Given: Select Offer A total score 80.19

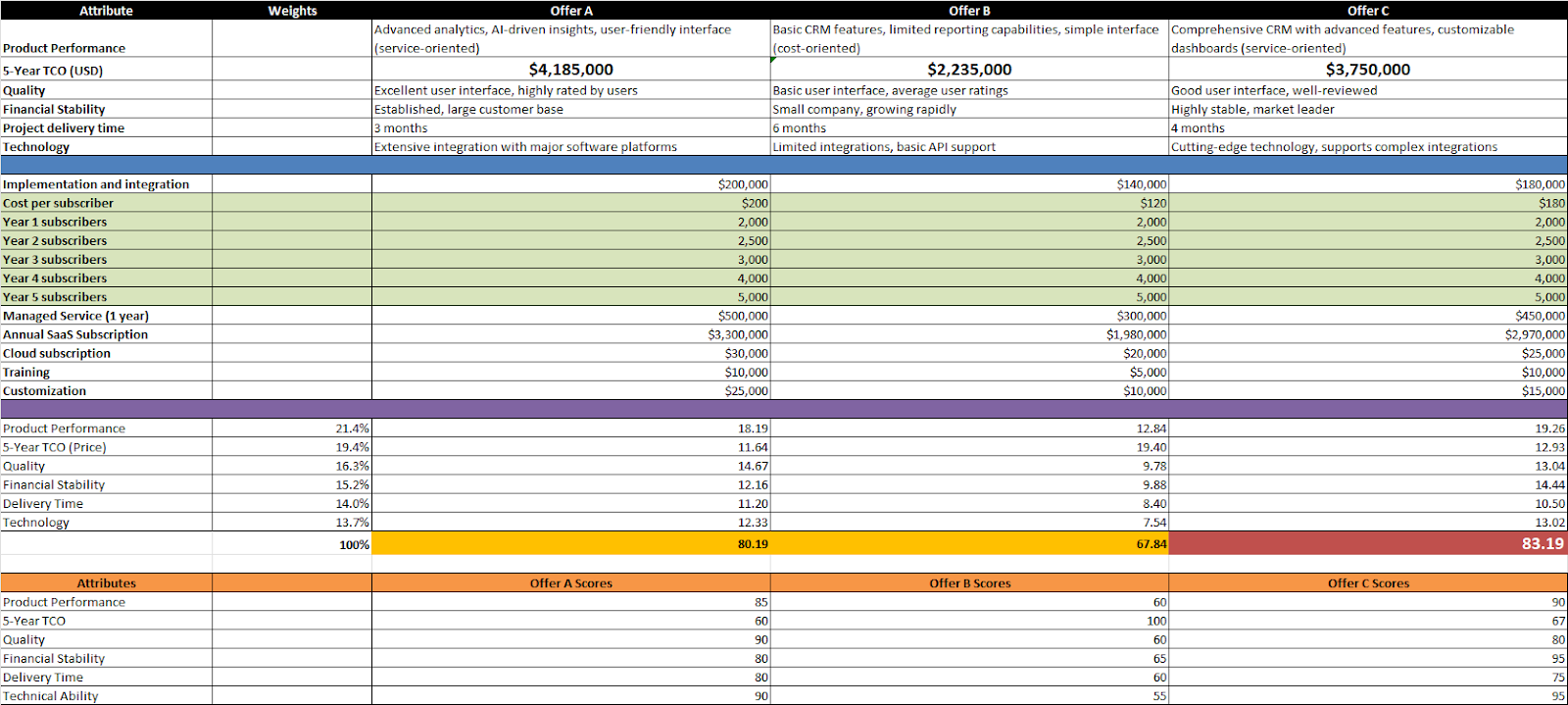Looking at the screenshot, I should tap(571, 544).
